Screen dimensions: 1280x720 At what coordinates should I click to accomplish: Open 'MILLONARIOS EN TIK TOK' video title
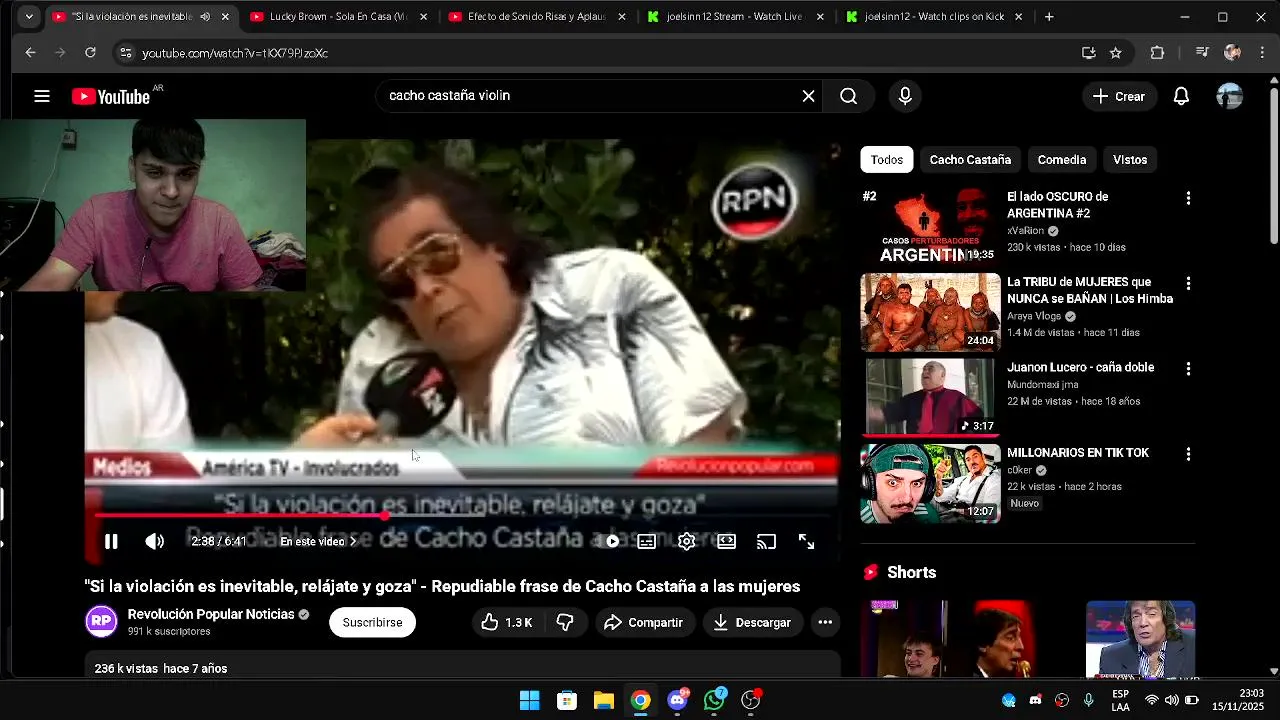pyautogui.click(x=1077, y=453)
